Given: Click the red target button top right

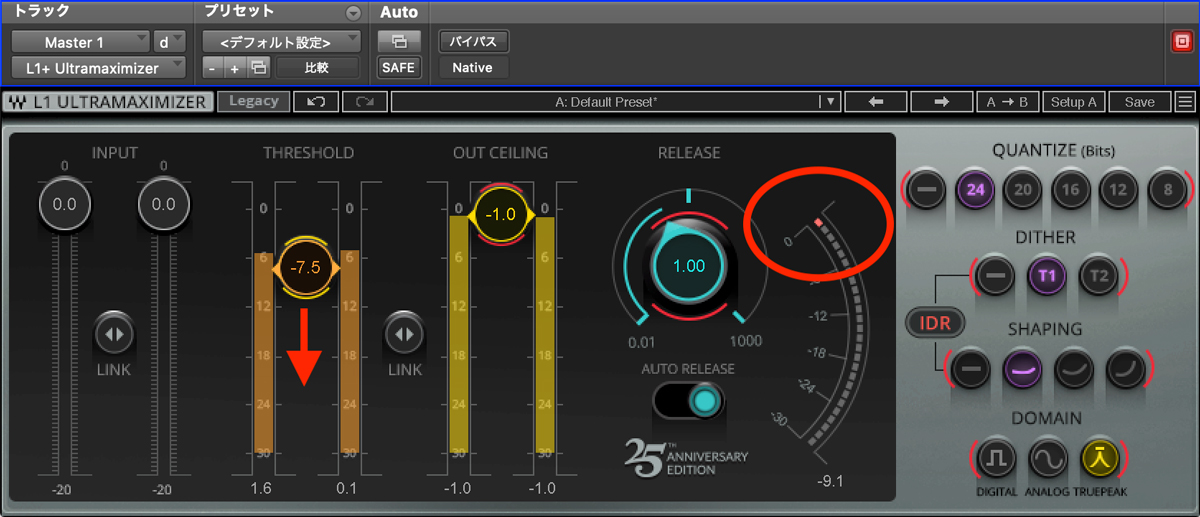Looking at the screenshot, I should 1180,42.
